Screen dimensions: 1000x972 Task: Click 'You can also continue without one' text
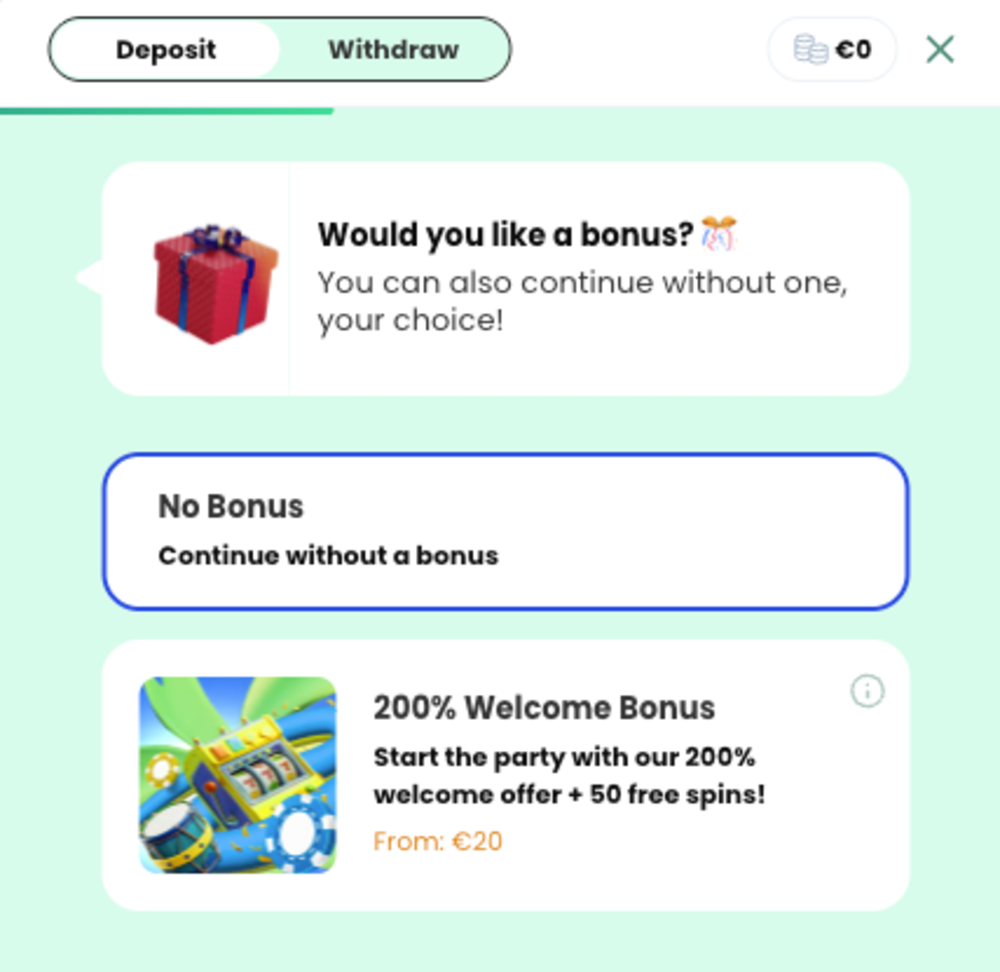coord(582,283)
